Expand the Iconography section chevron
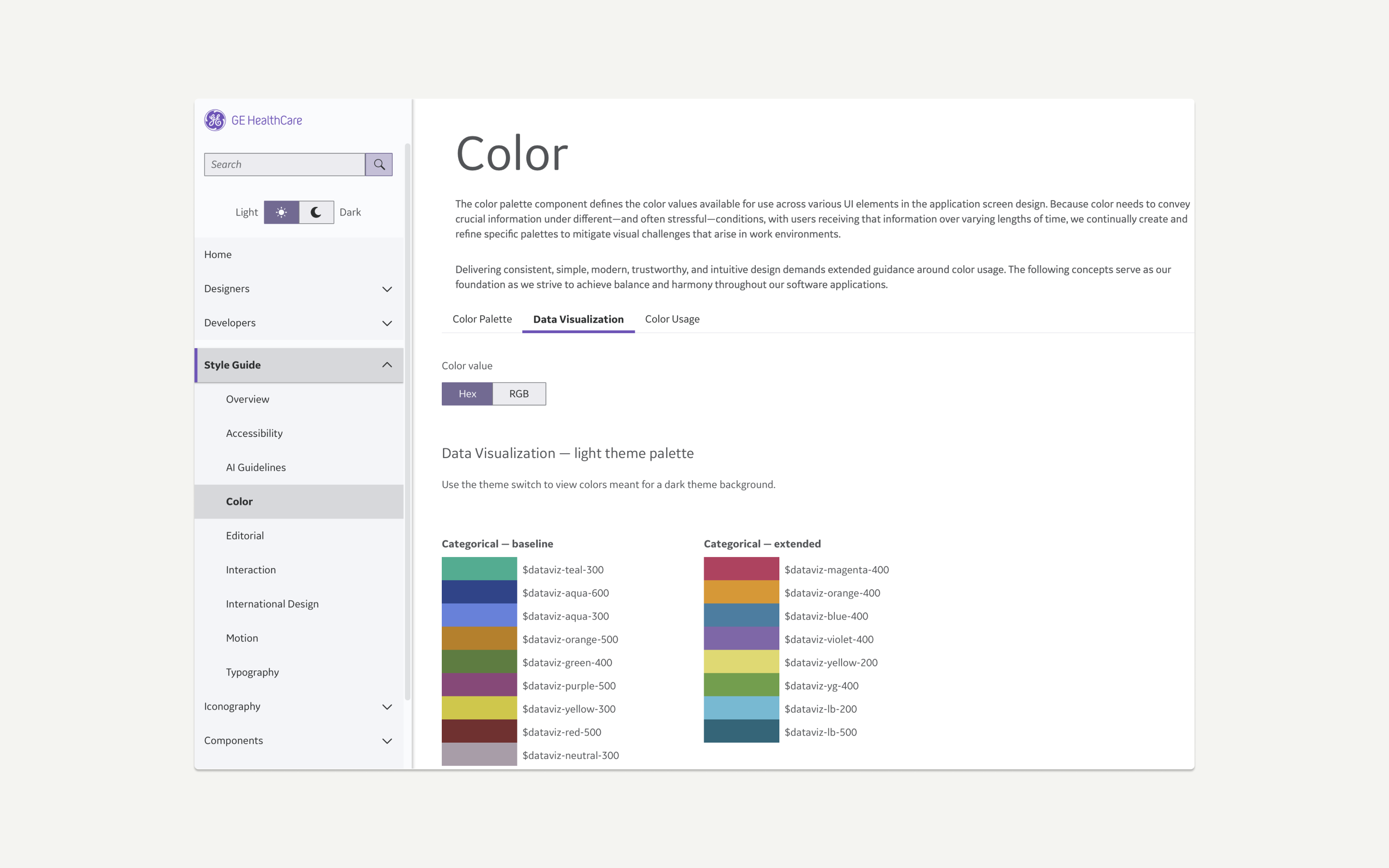 pyautogui.click(x=387, y=706)
